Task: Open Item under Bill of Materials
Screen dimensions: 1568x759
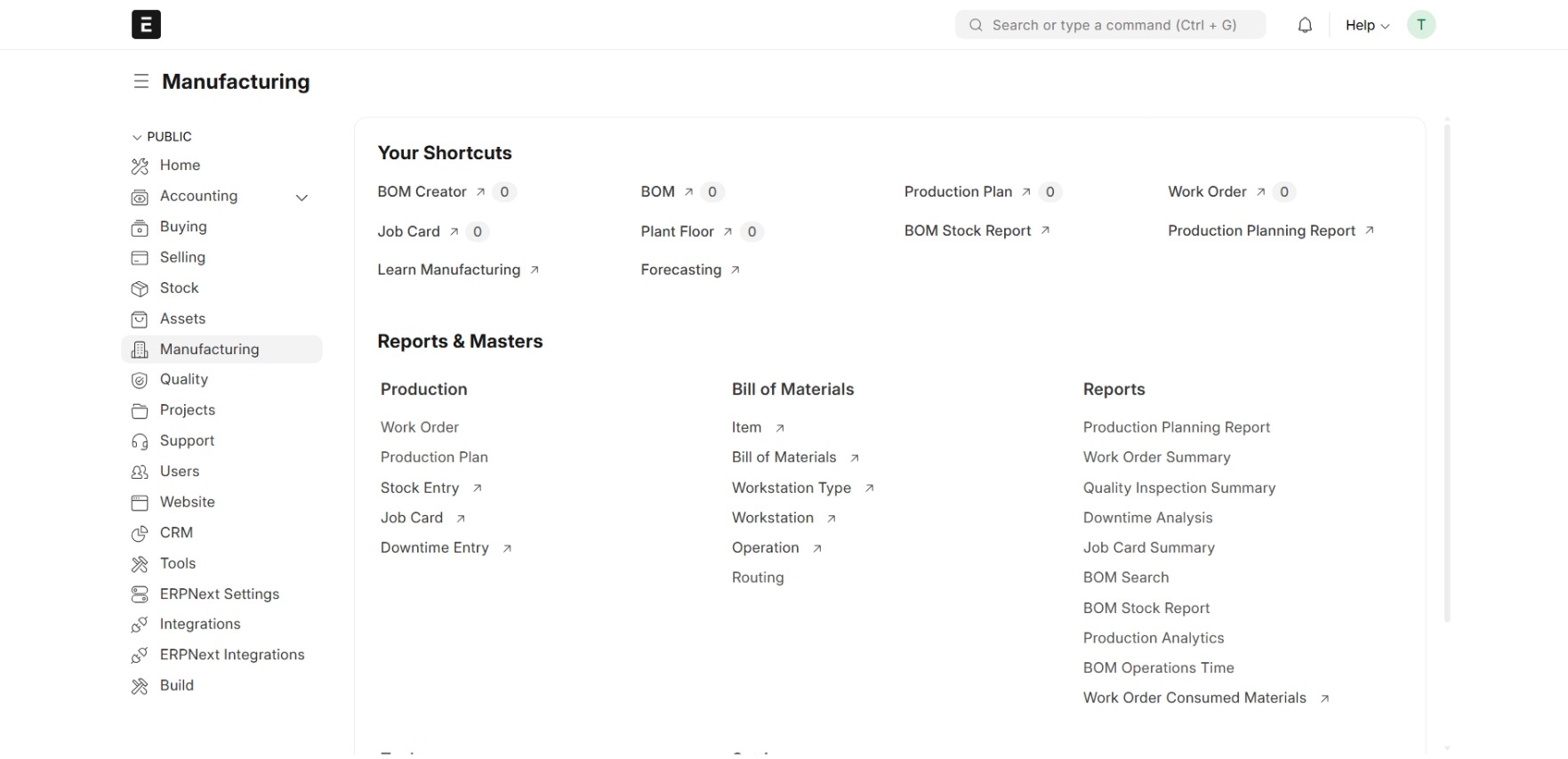Action: pyautogui.click(x=747, y=428)
